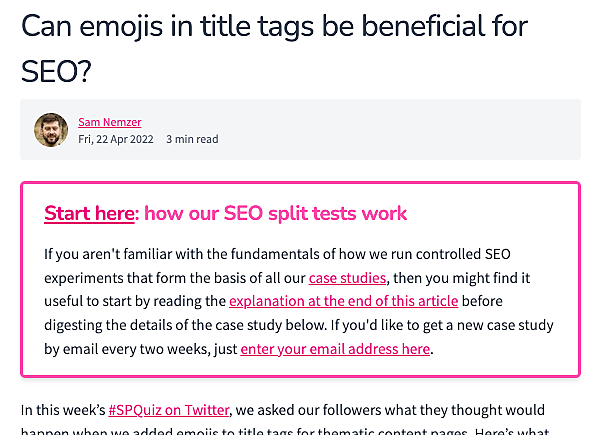This screenshot has width=600, height=435.
Task: Click "enter your email address here" link
Action: [x=335, y=349]
